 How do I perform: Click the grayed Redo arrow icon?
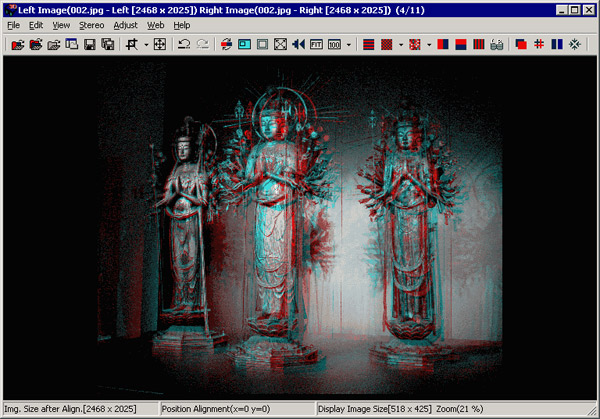[202, 44]
